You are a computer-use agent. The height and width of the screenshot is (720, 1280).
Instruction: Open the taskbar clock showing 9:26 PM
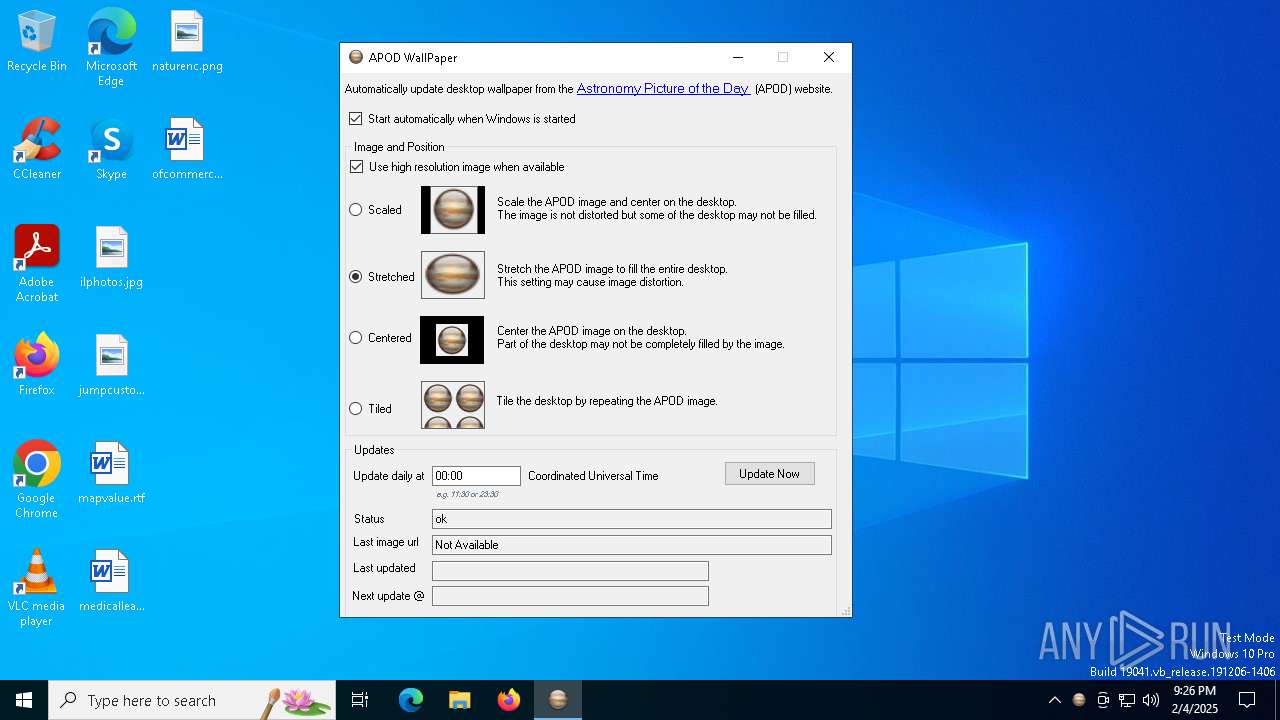(1194, 700)
